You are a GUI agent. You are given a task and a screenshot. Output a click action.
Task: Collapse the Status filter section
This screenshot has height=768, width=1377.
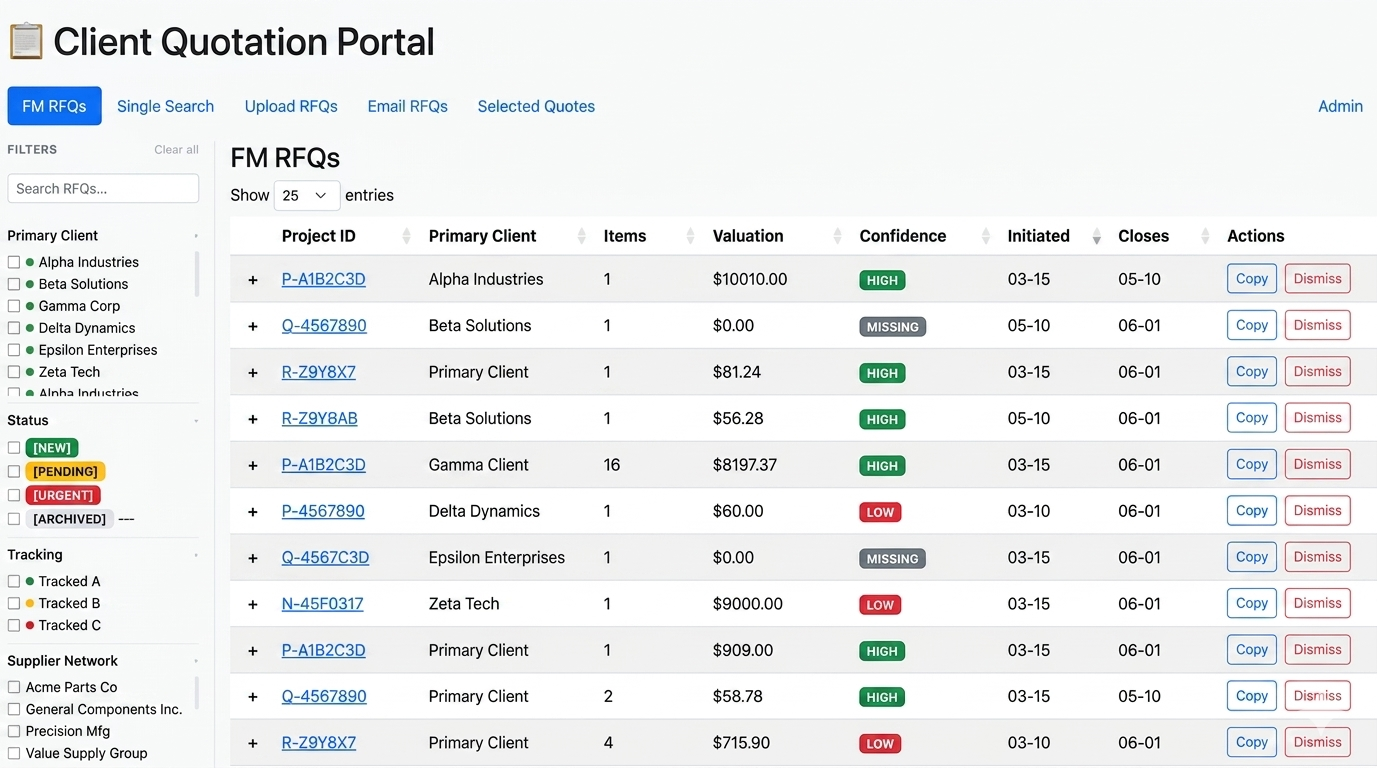(x=196, y=421)
